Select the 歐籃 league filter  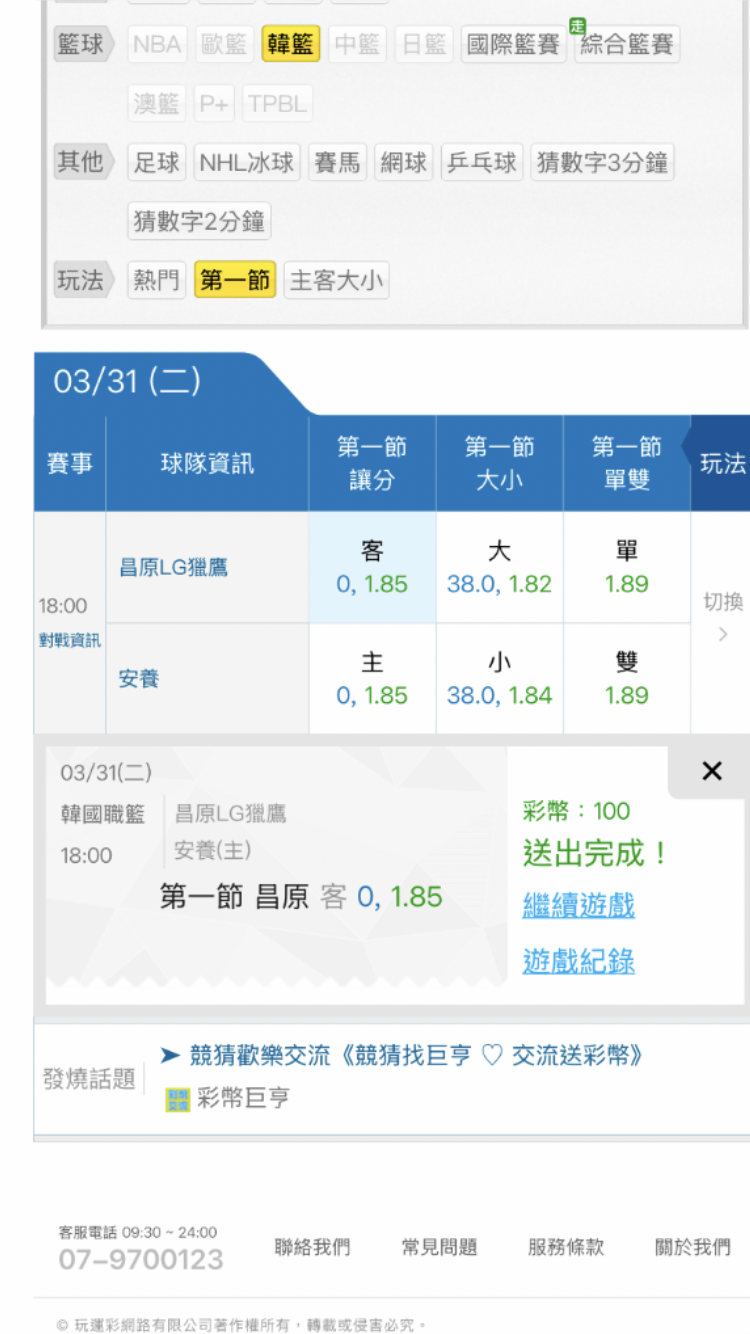click(224, 44)
